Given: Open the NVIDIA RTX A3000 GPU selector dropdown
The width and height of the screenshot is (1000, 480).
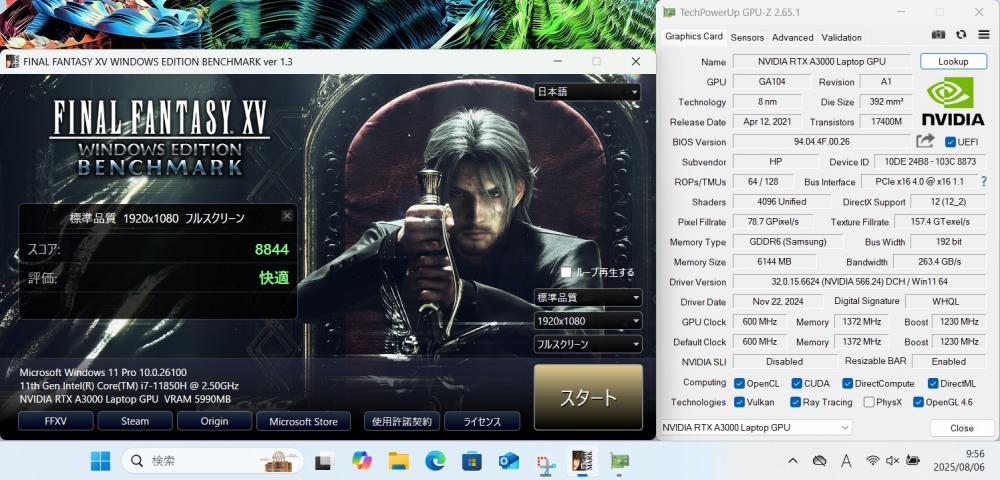Looking at the screenshot, I should [756, 427].
